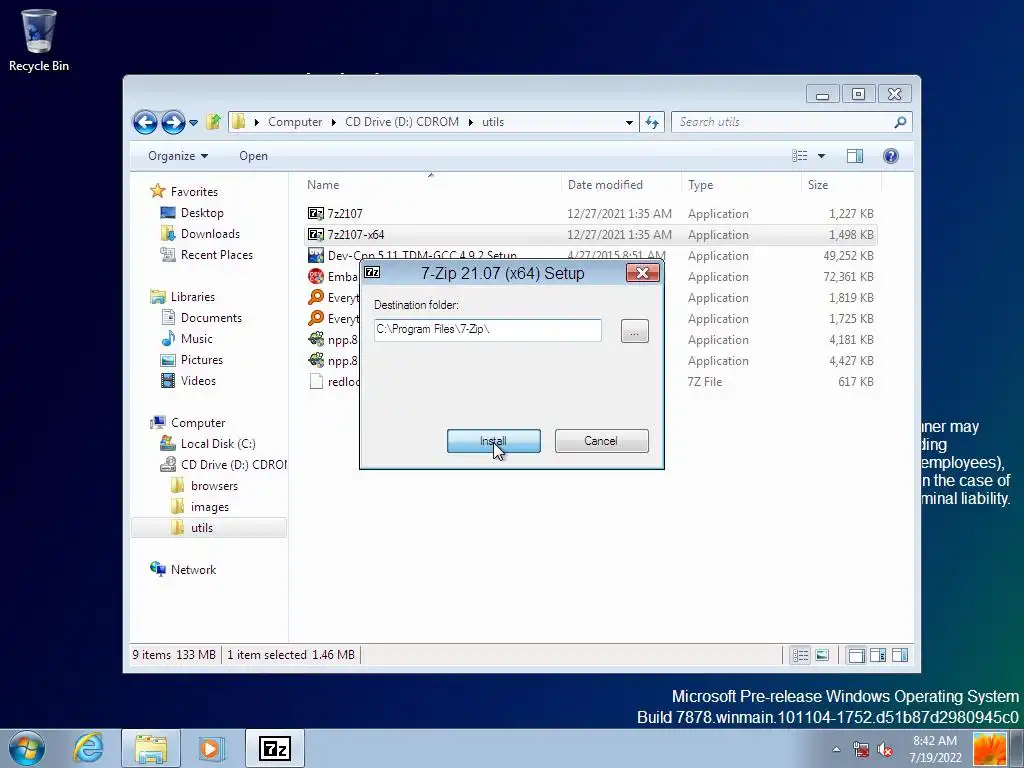Launch Internet Explorer from the taskbar
This screenshot has height=768, width=1024.
(88, 748)
